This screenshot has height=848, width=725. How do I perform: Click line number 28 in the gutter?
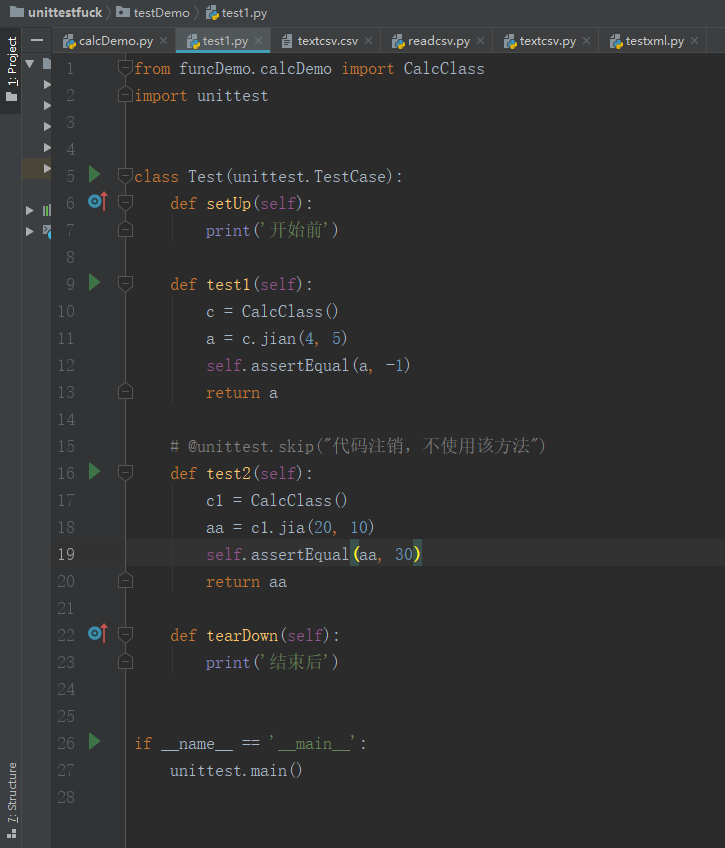tap(66, 797)
